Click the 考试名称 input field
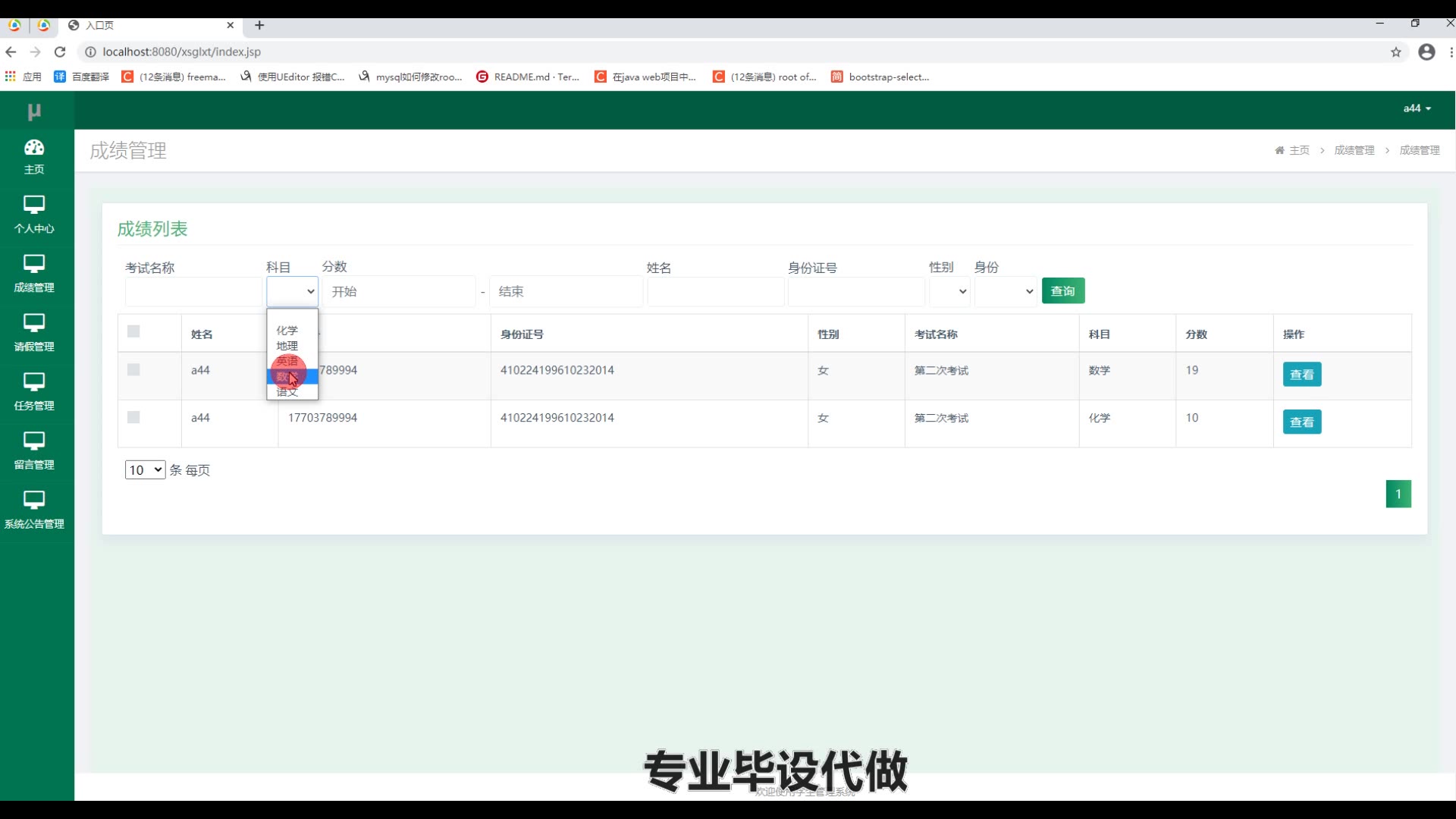 click(x=193, y=291)
